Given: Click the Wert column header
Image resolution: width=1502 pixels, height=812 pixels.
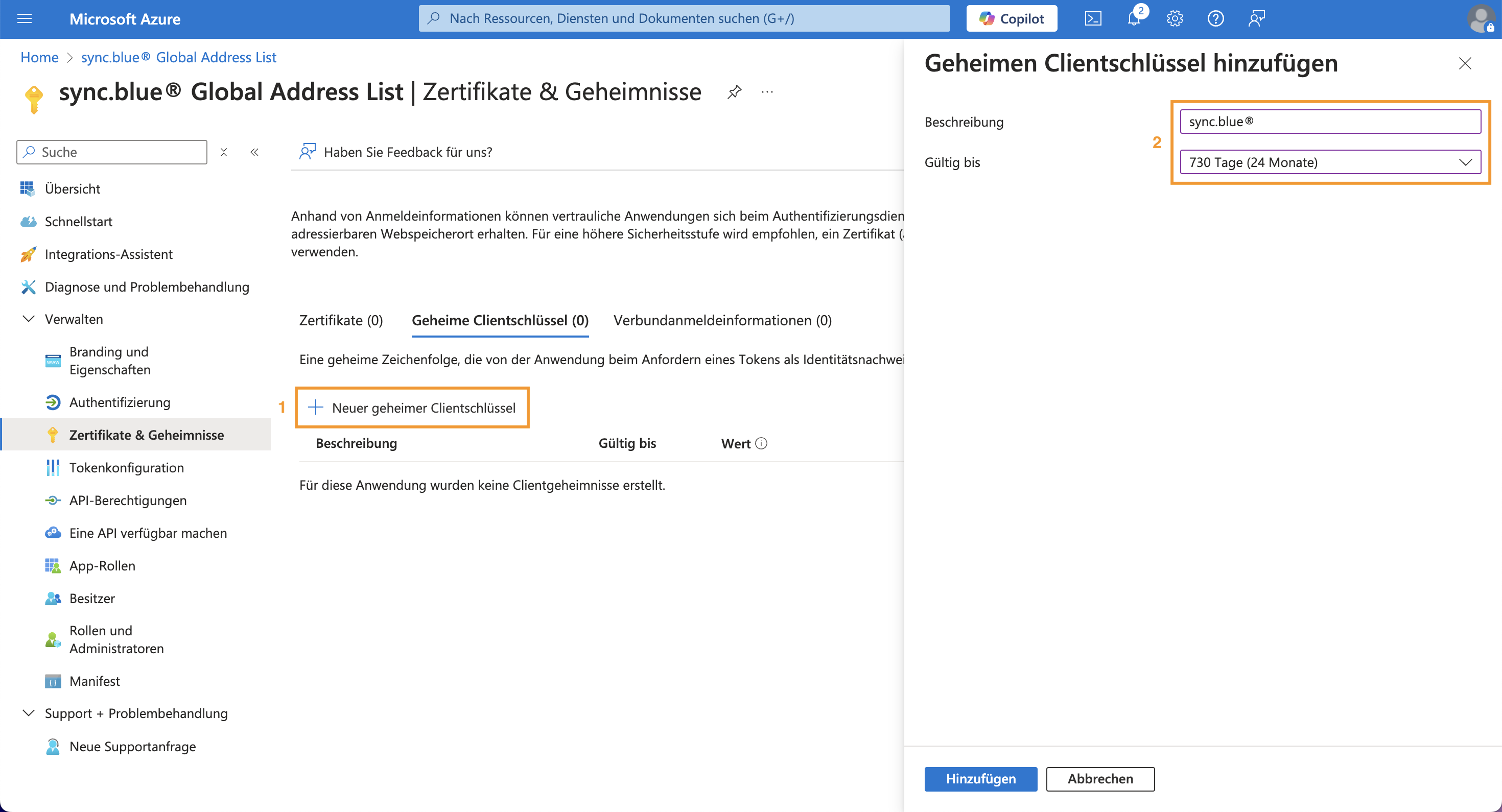Looking at the screenshot, I should pyautogui.click(x=736, y=444).
